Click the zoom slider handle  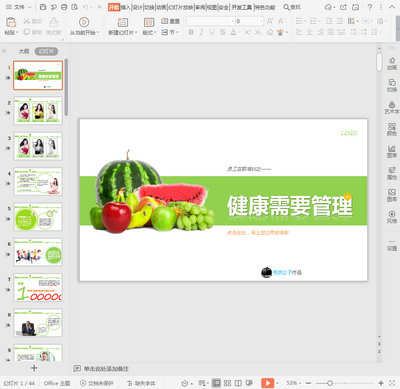[x=330, y=383]
